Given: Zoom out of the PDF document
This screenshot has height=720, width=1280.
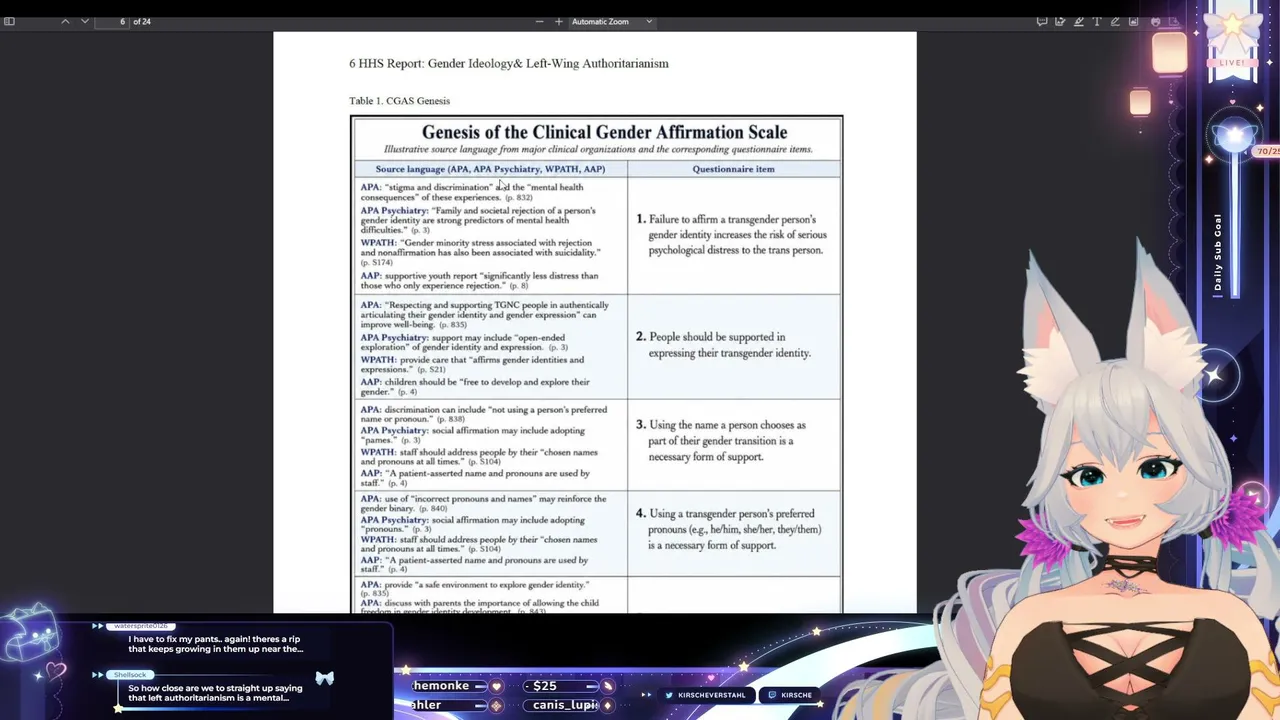Looking at the screenshot, I should coord(540,21).
